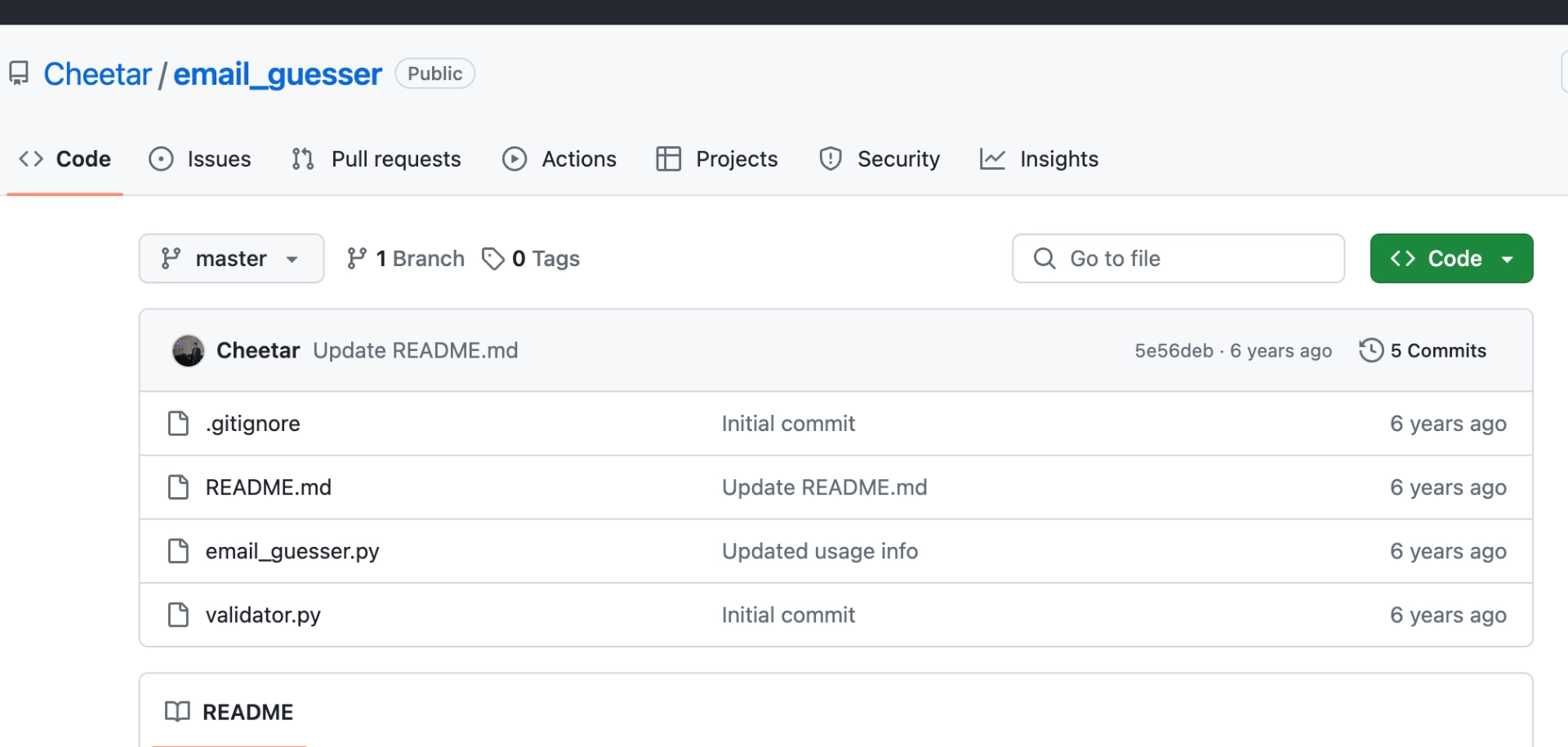
Task: Switch to the Issues tab
Action: tap(200, 159)
